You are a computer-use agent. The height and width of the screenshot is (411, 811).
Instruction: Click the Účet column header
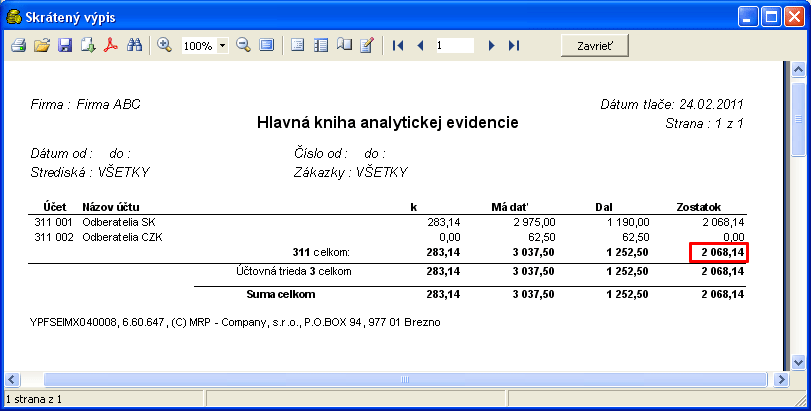pos(55,207)
